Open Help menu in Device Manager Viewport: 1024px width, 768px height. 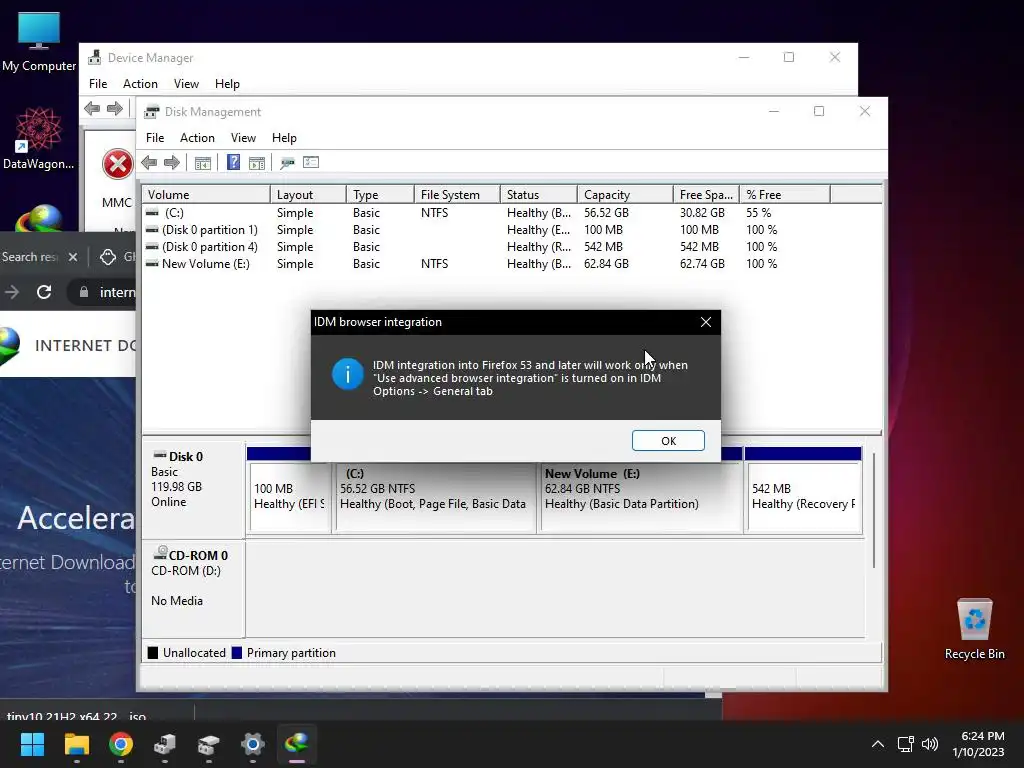click(227, 84)
